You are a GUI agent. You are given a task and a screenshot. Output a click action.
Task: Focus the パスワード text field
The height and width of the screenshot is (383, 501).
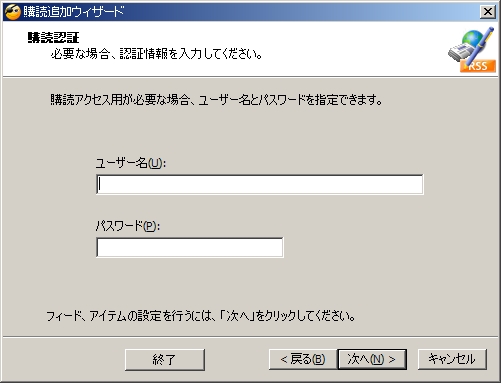click(190, 247)
